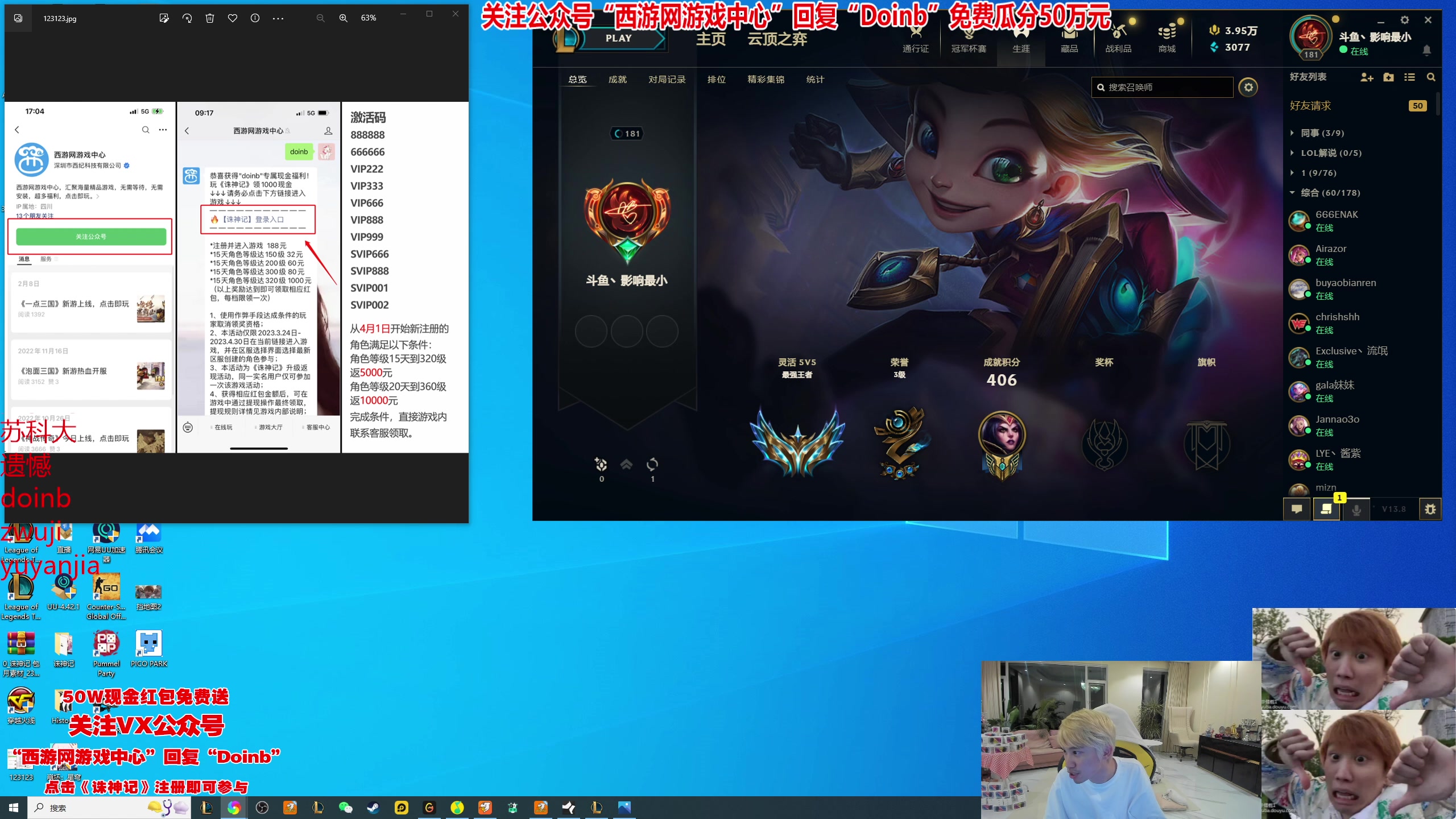This screenshot has width=1456, height=819.
Task: Switch to the 对局记录 match history tab
Action: tap(667, 80)
